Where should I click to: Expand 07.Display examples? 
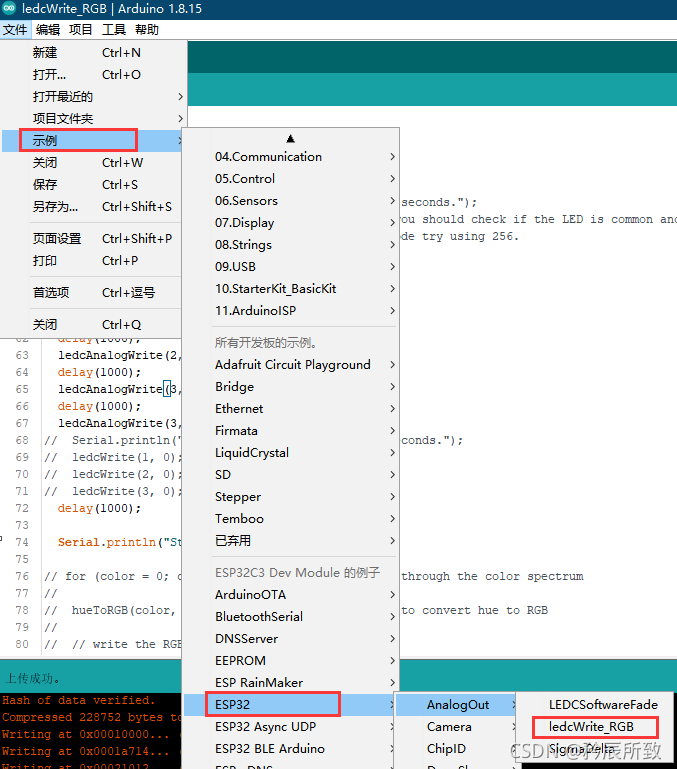[x=290, y=223]
